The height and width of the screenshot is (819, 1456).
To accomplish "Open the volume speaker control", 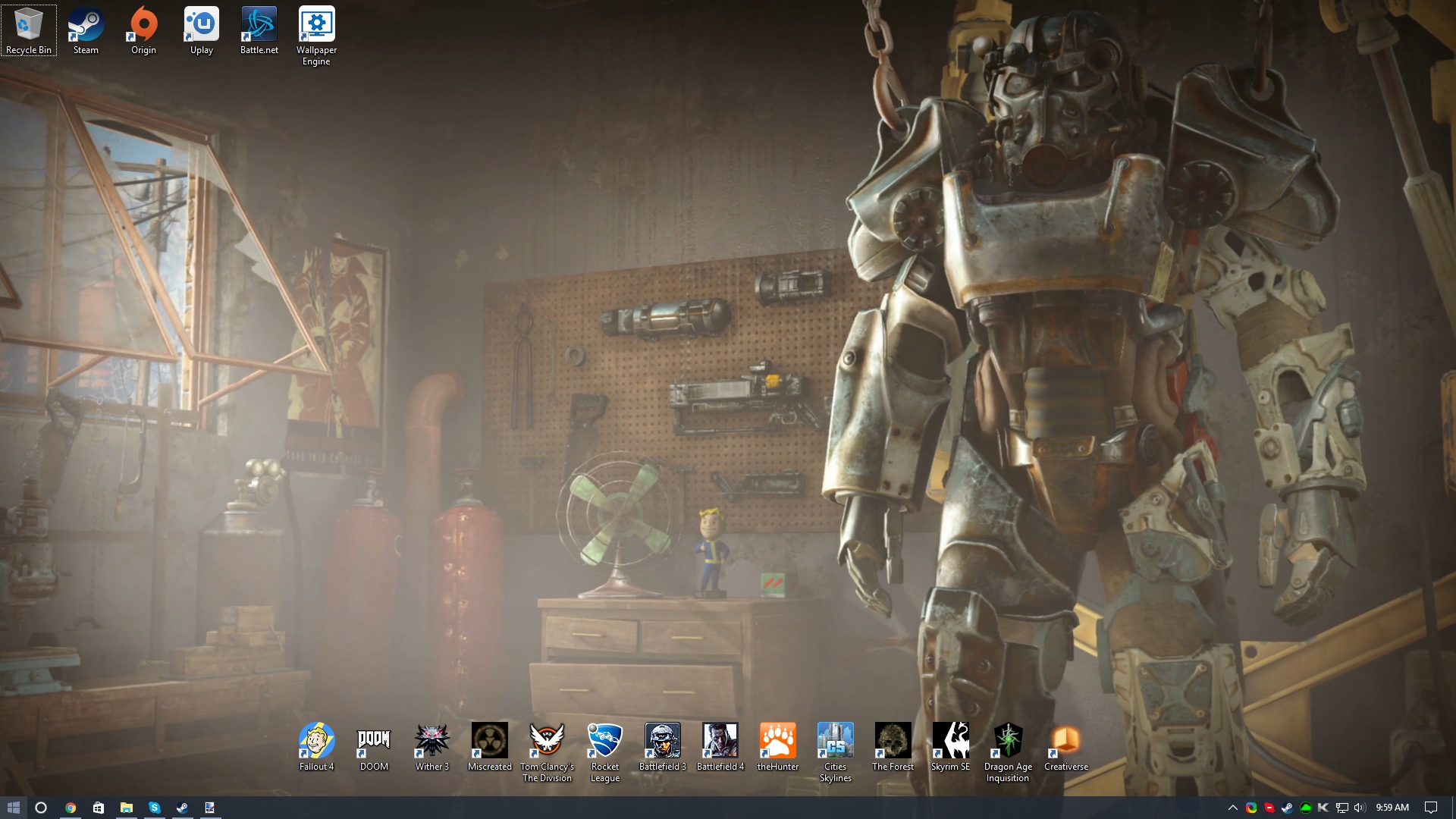I will 1360,808.
